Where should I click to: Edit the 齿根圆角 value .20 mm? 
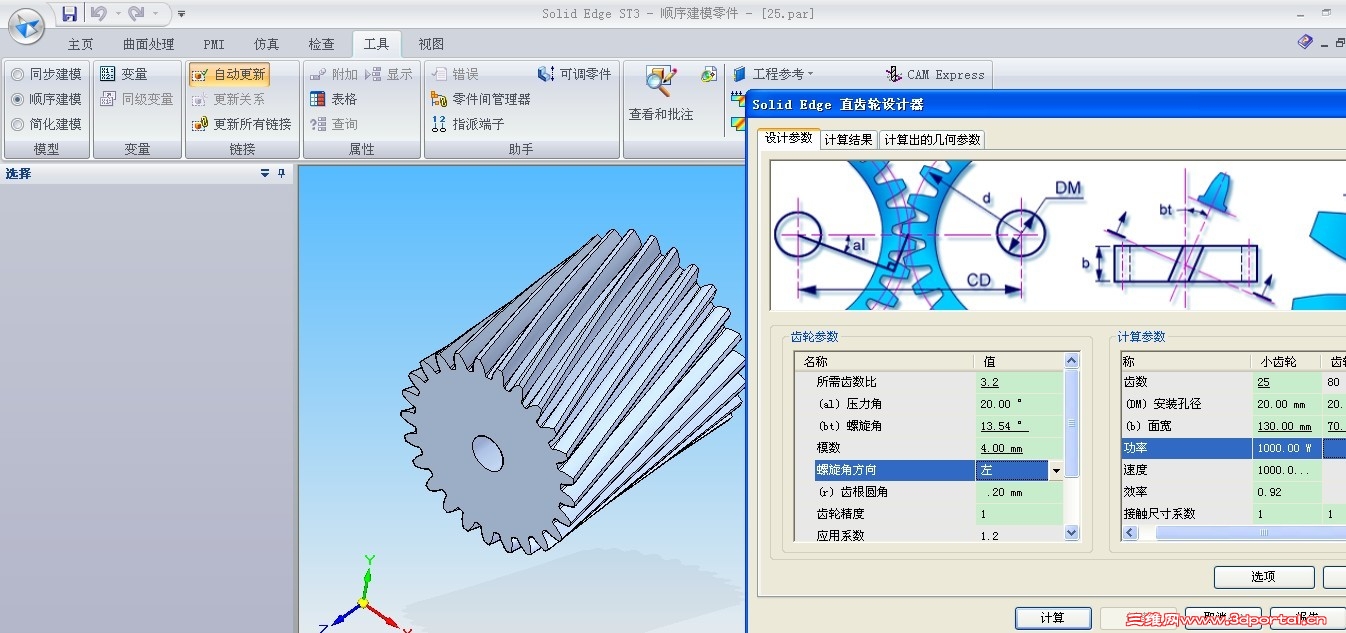tap(1019, 492)
